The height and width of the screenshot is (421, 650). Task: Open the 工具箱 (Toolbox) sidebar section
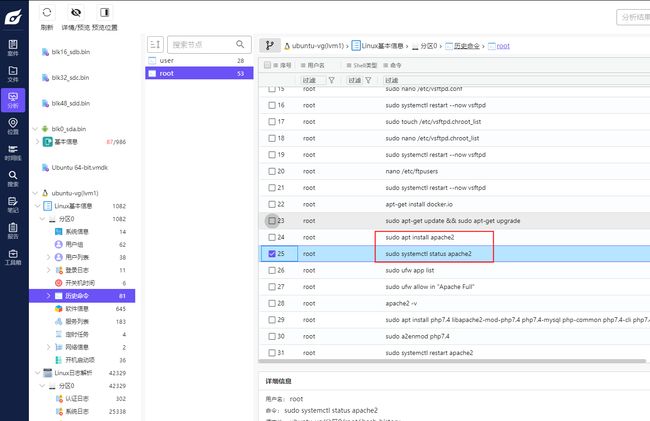point(13,257)
